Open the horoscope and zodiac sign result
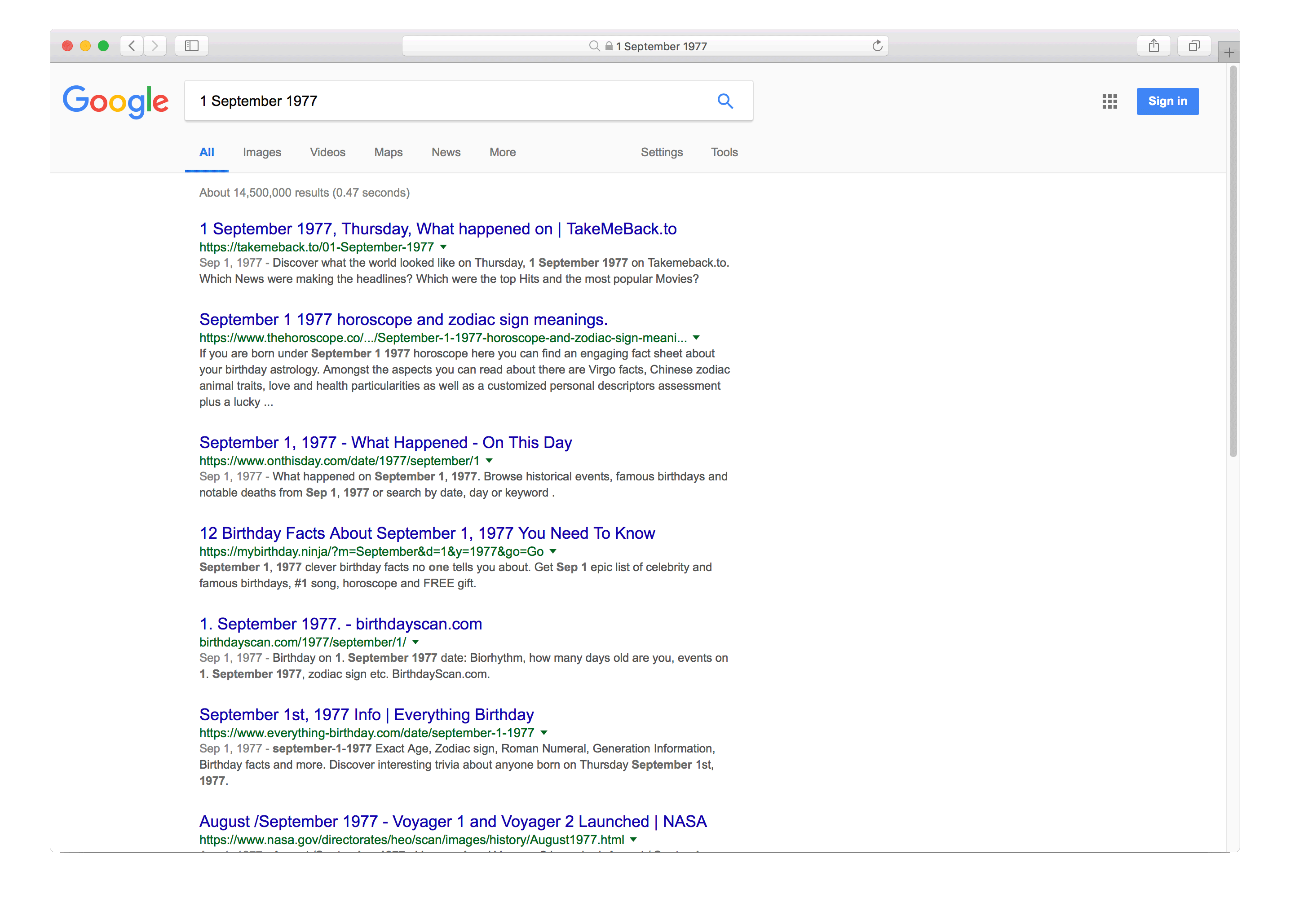Viewport: 1290px width, 924px height. [x=403, y=320]
